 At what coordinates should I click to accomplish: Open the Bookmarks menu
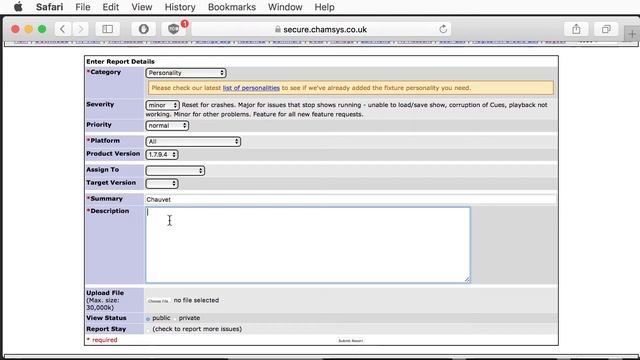tap(232, 7)
